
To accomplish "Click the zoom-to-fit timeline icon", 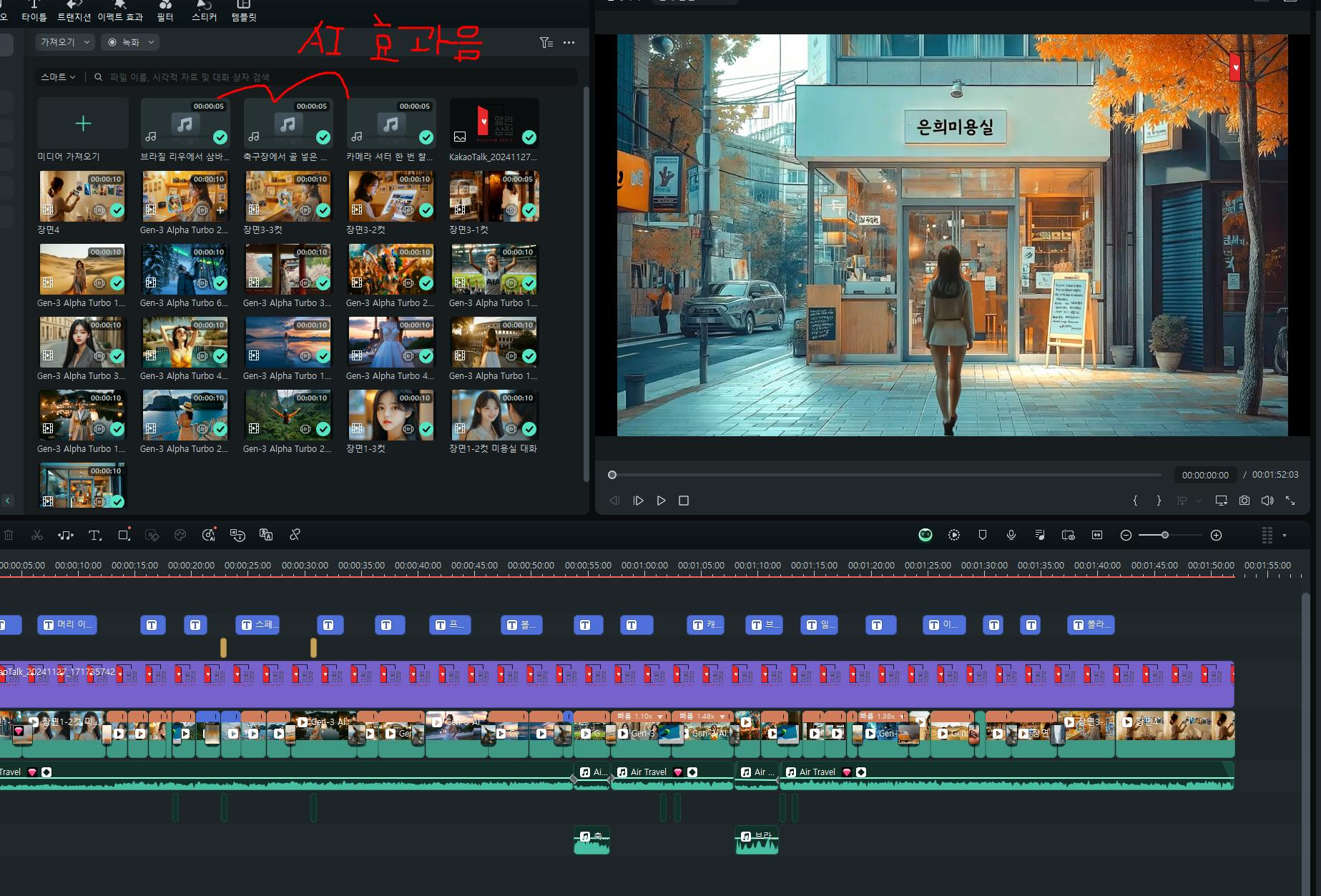I will pos(1097,535).
